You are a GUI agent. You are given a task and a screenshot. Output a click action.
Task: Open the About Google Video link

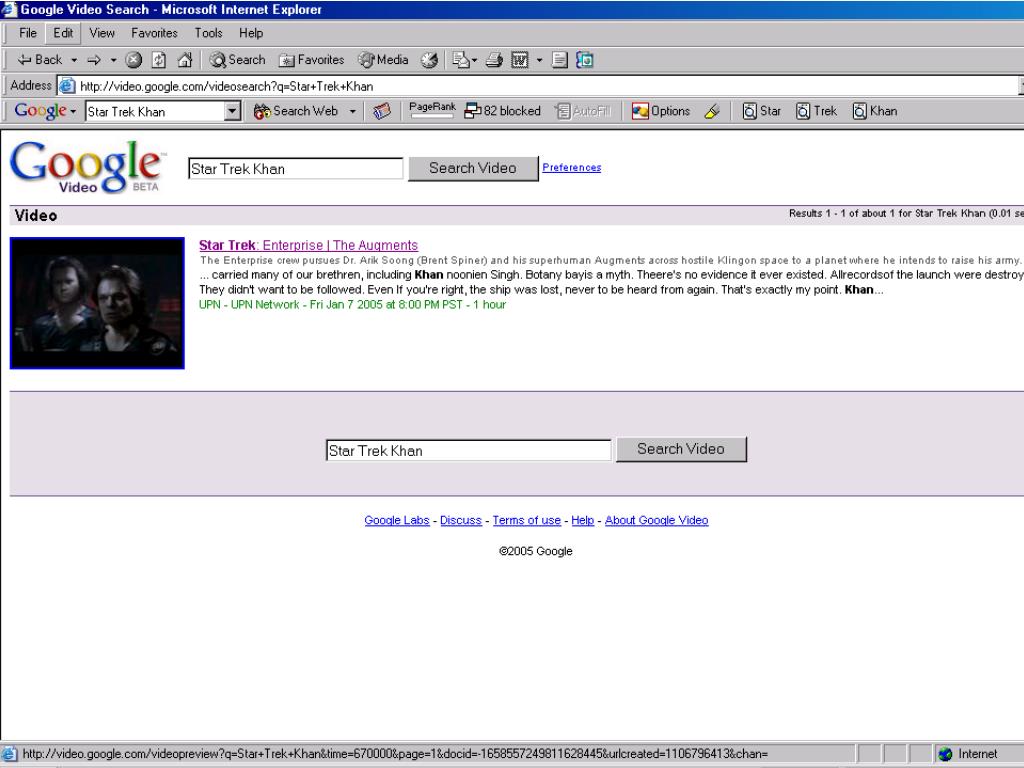coord(656,520)
